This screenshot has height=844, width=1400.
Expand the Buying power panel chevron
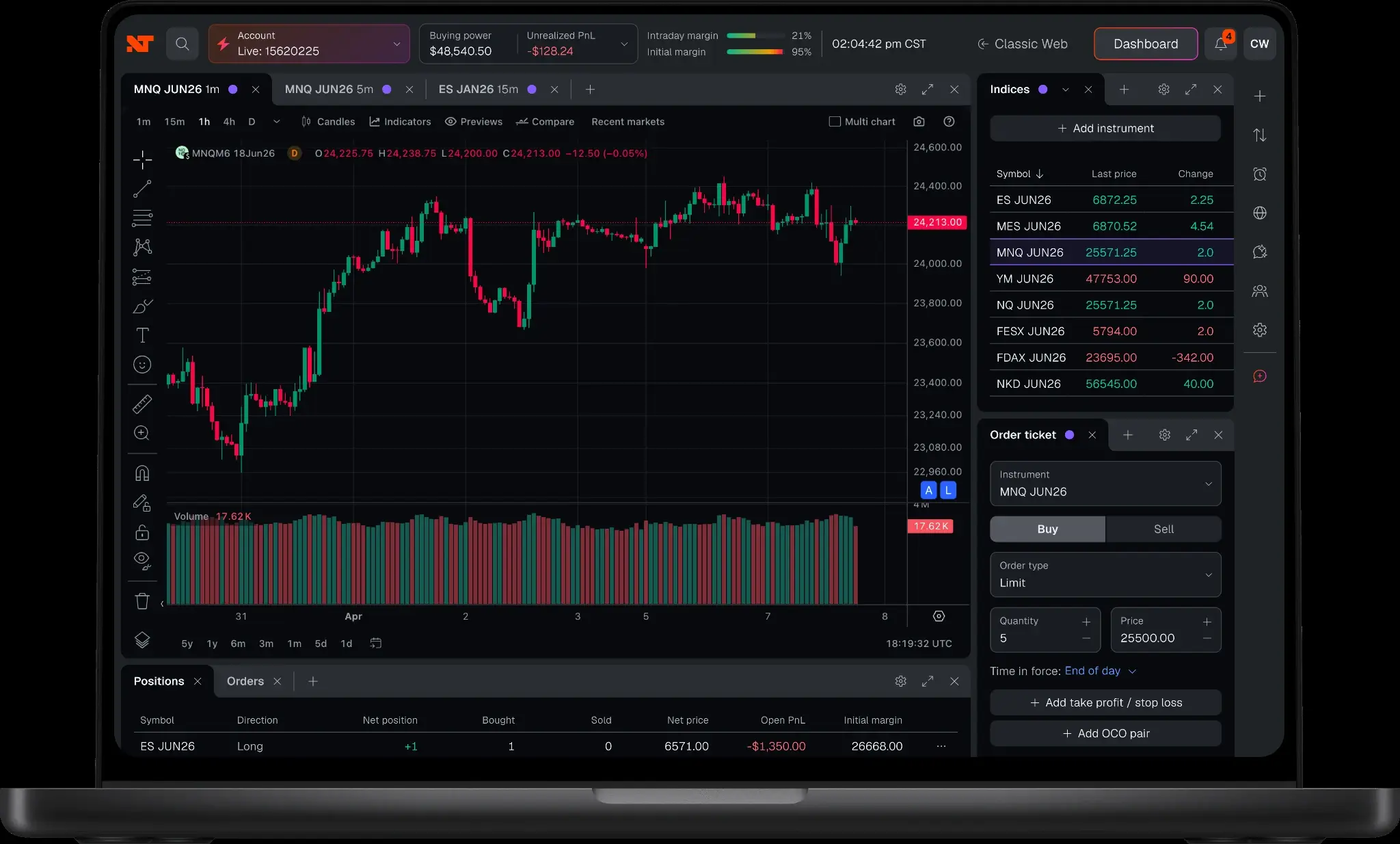[624, 44]
